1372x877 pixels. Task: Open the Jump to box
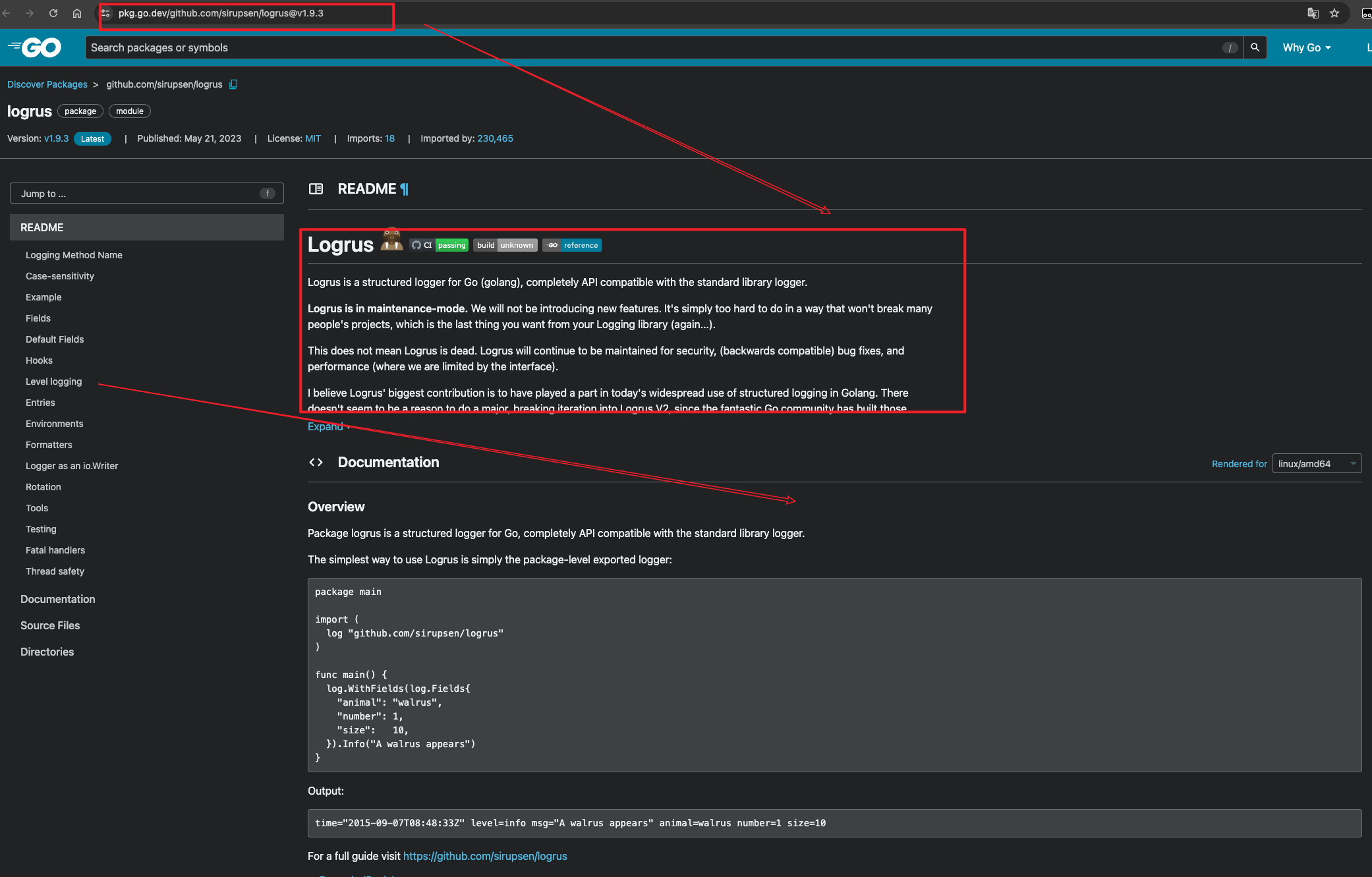[x=147, y=194]
